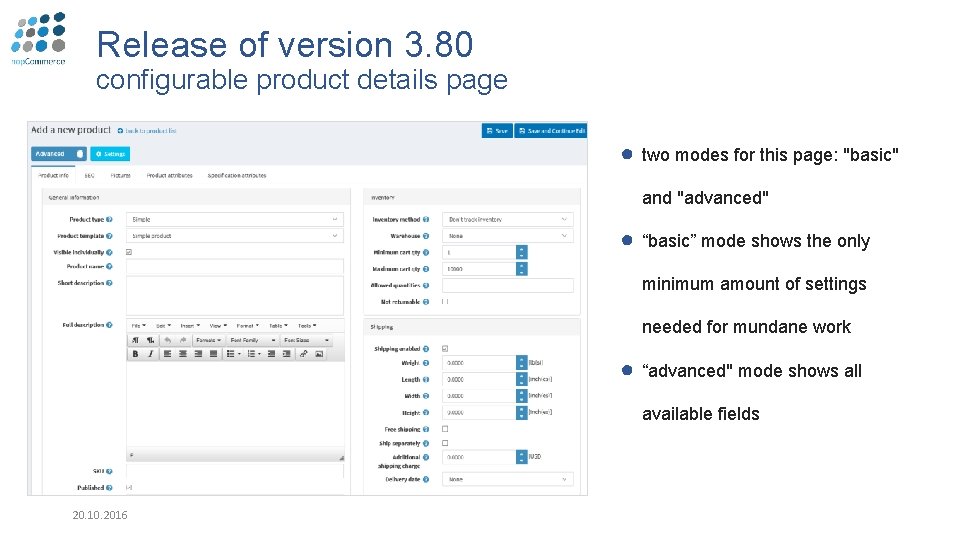The image size is (960, 540).
Task: Open the Warehouse dropdown
Action: pyautogui.click(x=508, y=236)
